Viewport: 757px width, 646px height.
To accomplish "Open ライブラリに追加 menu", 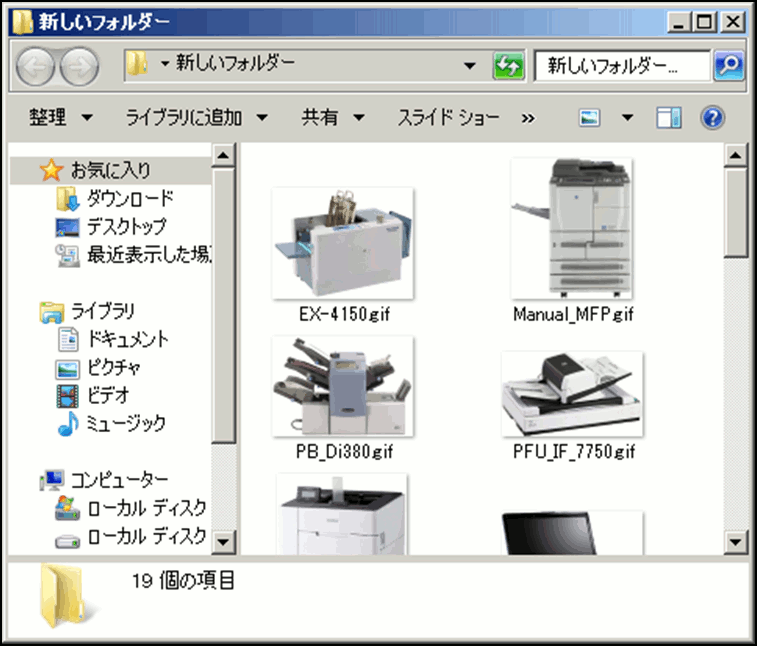I will (x=196, y=118).
